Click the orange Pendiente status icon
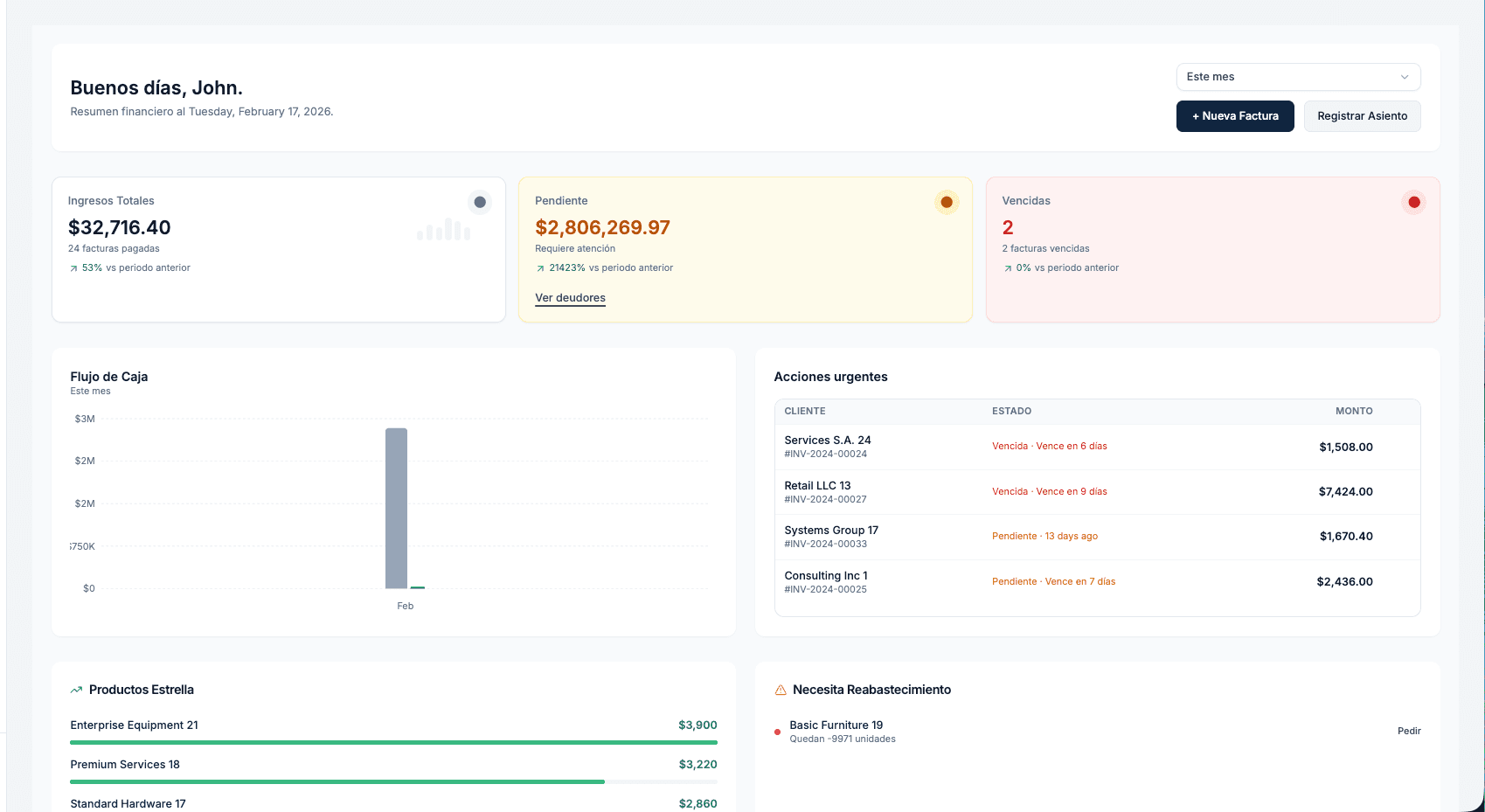The width and height of the screenshot is (1485, 812). [946, 202]
